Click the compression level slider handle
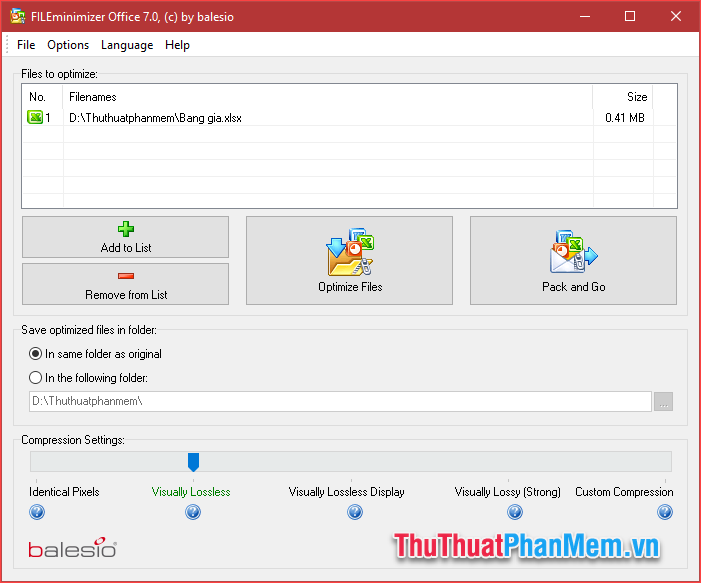The image size is (701, 583). (x=193, y=462)
